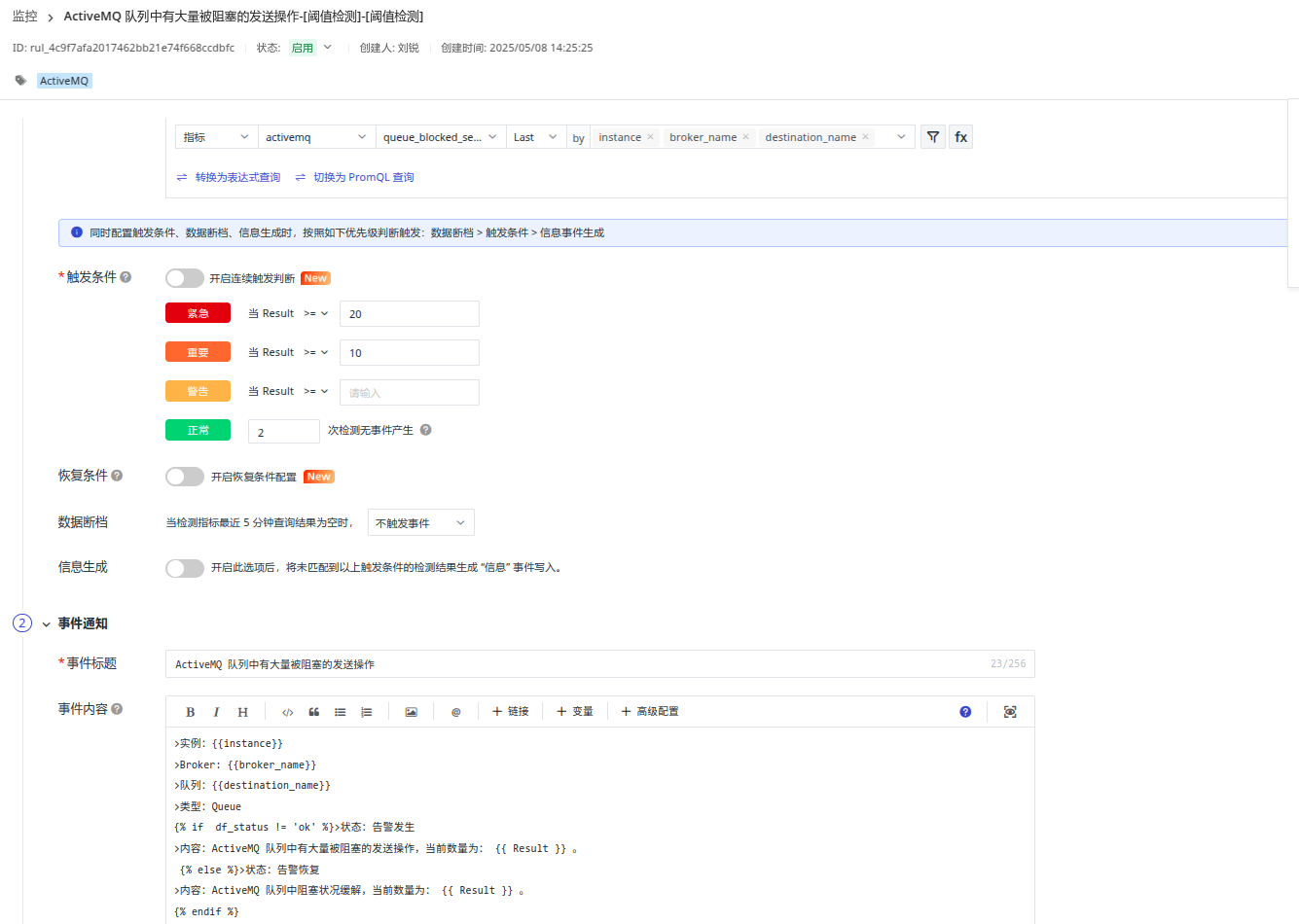
Task: Click 创建时间: 2025/05/08 14:25:25 text
Action: pos(517,48)
